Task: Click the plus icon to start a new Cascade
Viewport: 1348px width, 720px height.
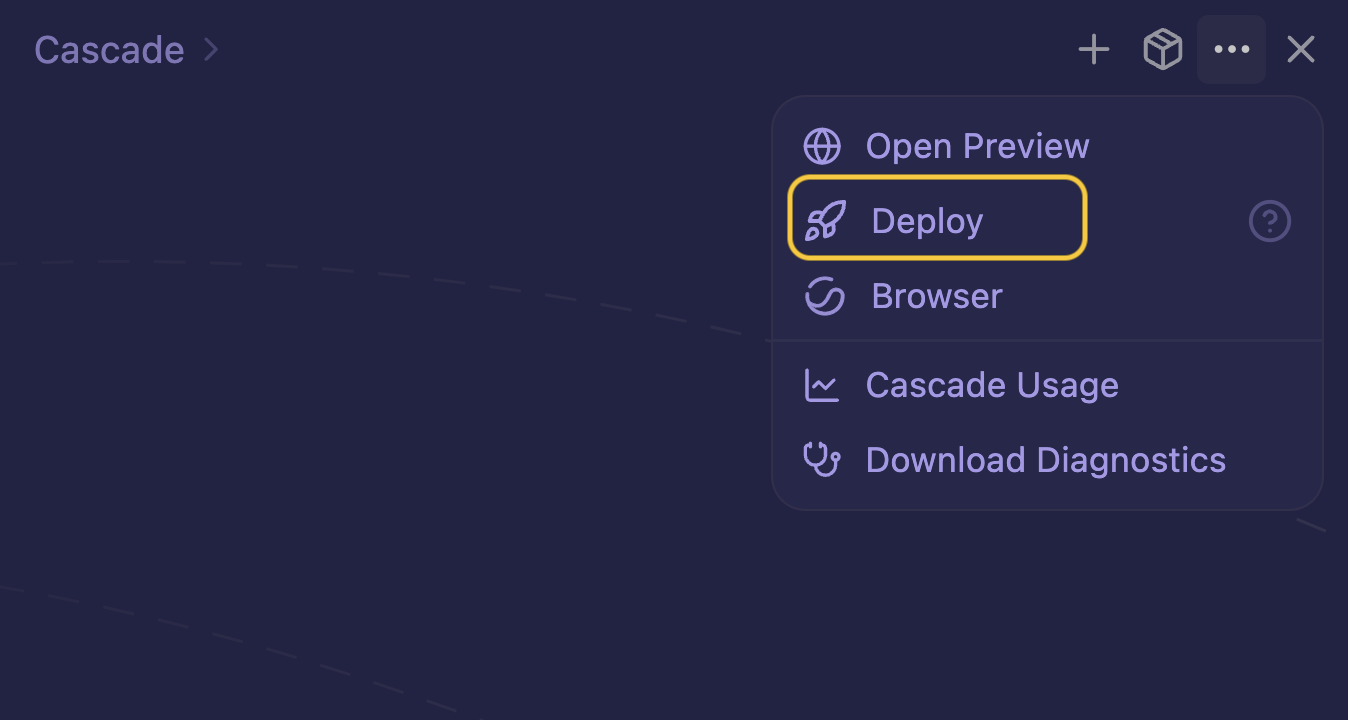Action: [x=1094, y=50]
